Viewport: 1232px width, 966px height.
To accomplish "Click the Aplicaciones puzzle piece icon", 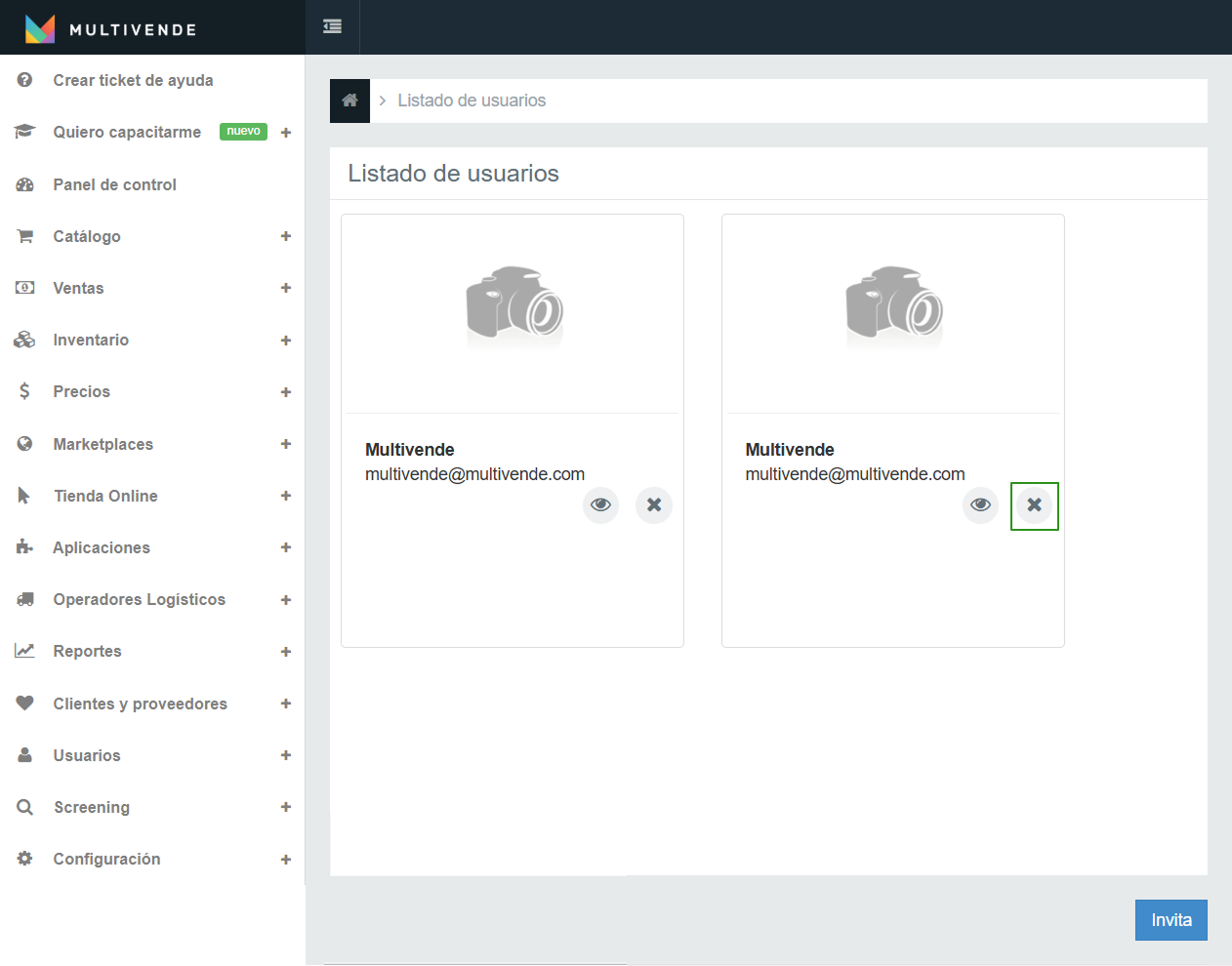I will (25, 547).
